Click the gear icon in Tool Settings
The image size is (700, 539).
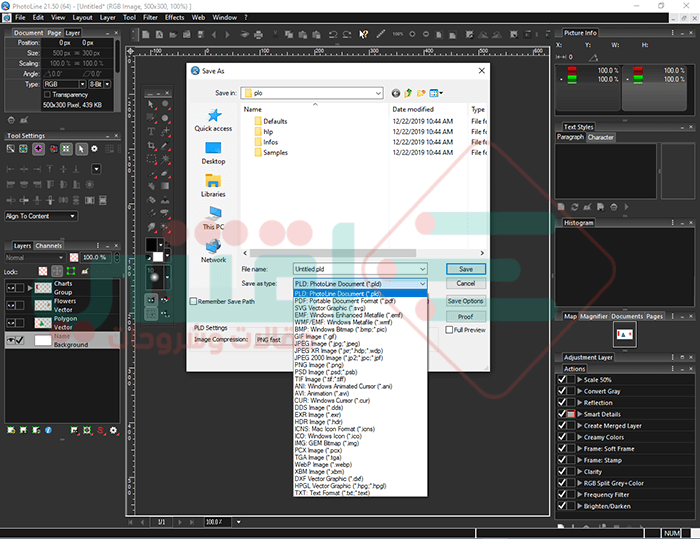click(94, 149)
